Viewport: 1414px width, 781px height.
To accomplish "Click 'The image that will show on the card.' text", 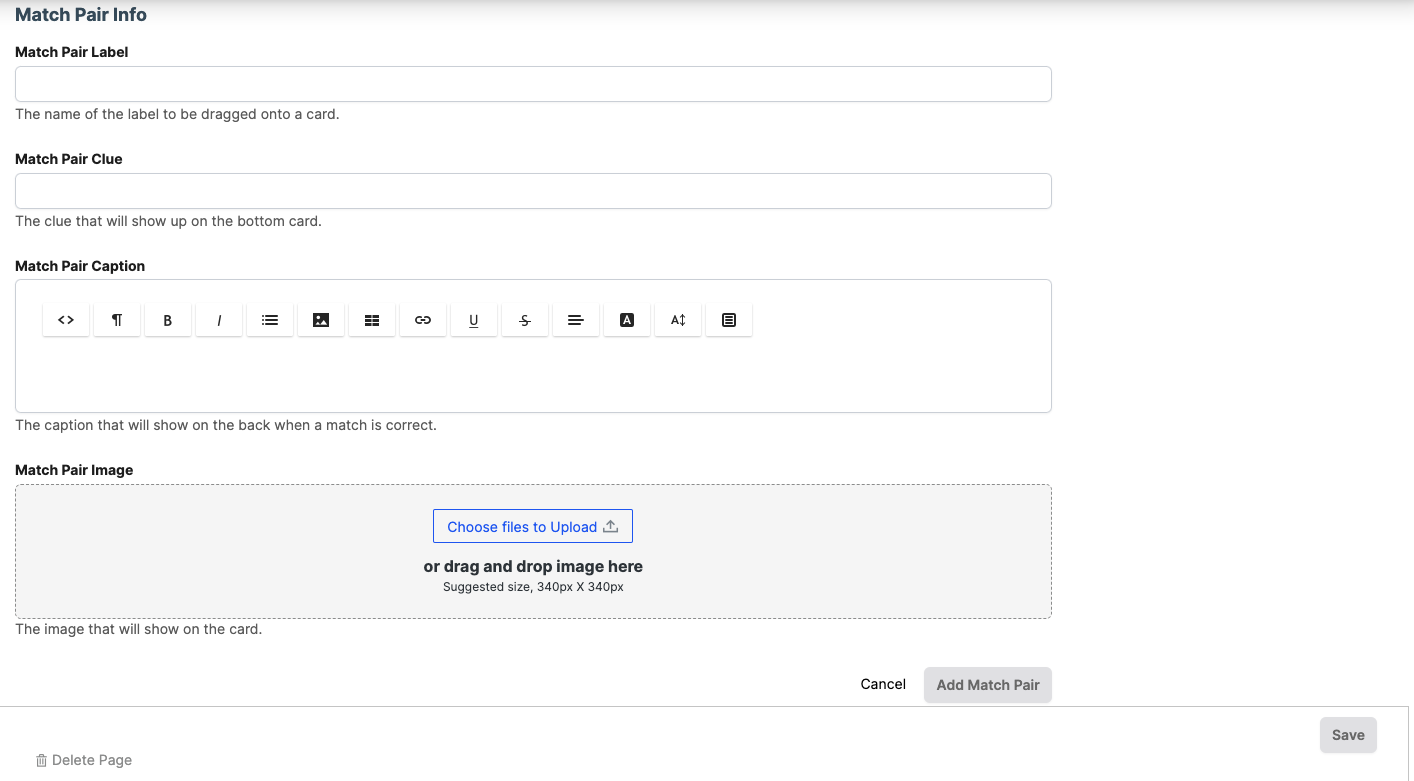I will (138, 630).
